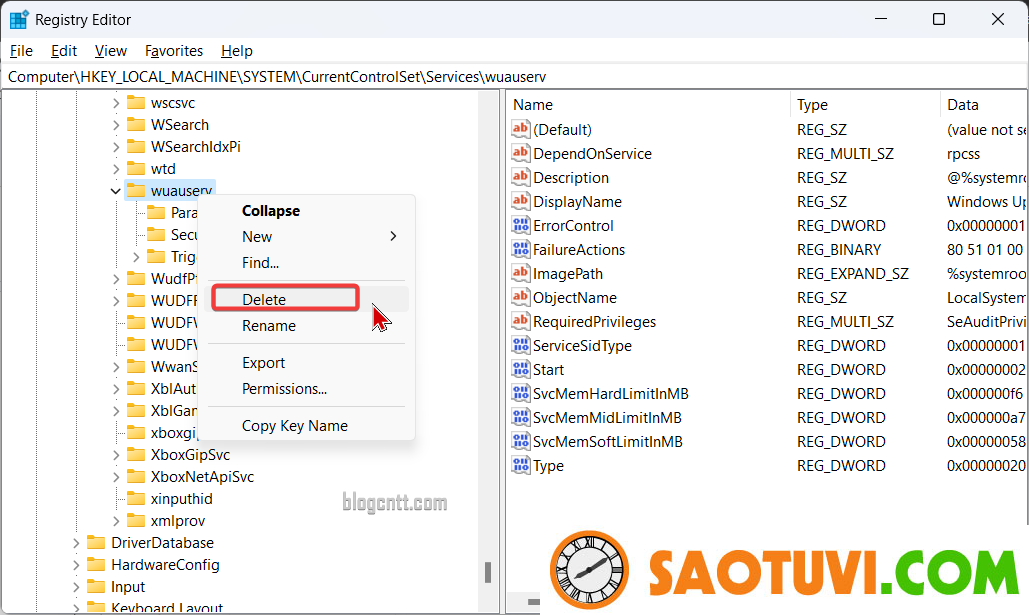Select the wuauserv key in tree
This screenshot has height=615, width=1029.
click(x=181, y=191)
